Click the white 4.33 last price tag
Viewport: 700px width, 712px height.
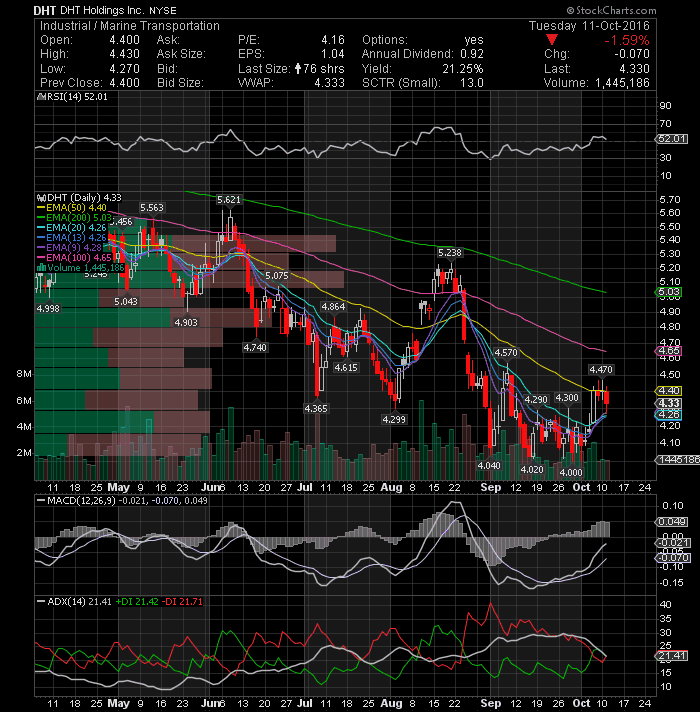668,403
